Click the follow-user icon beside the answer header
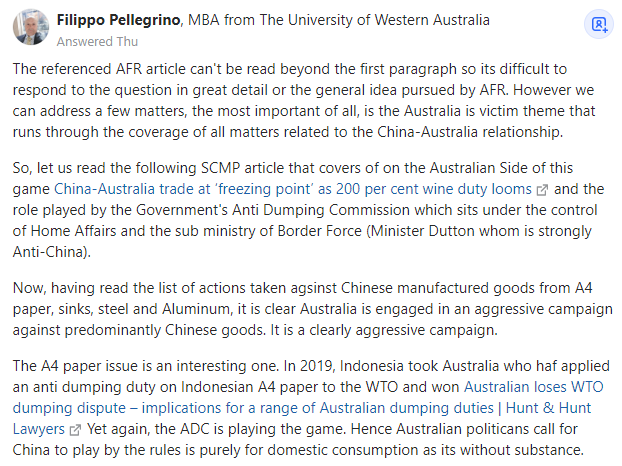The height and width of the screenshot is (466, 622). [x=599, y=25]
